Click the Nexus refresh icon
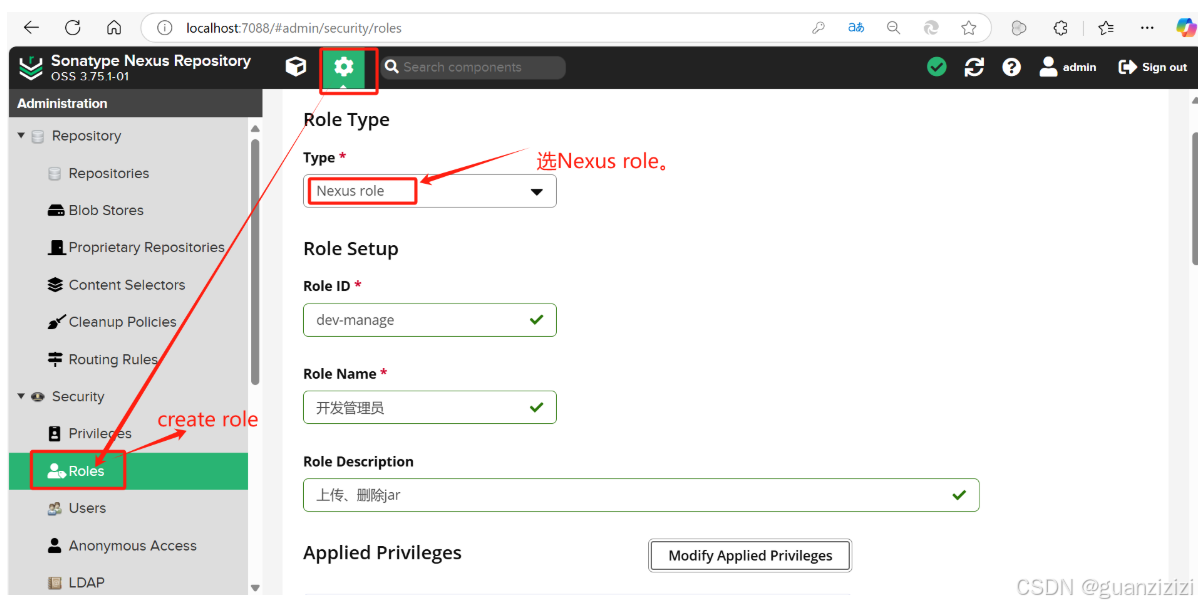The height and width of the screenshot is (607, 1198). click(x=974, y=67)
